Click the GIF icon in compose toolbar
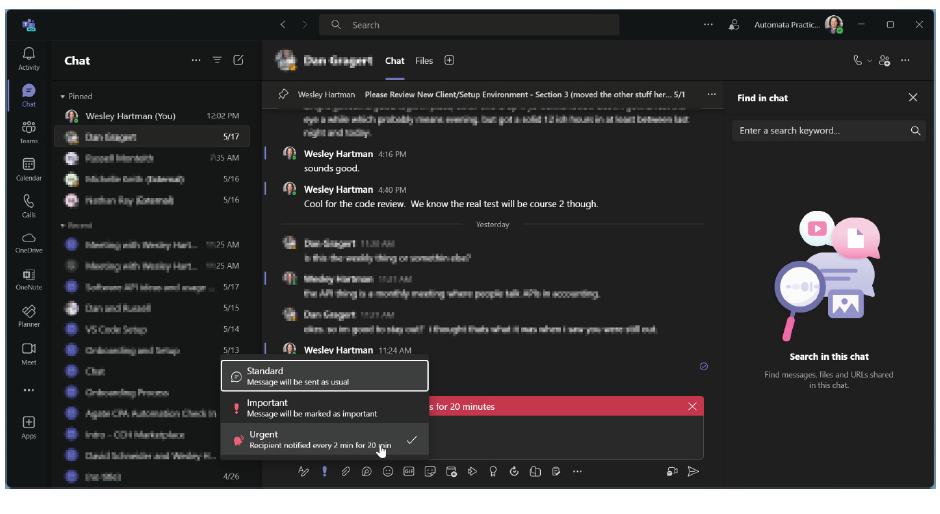 409,472
